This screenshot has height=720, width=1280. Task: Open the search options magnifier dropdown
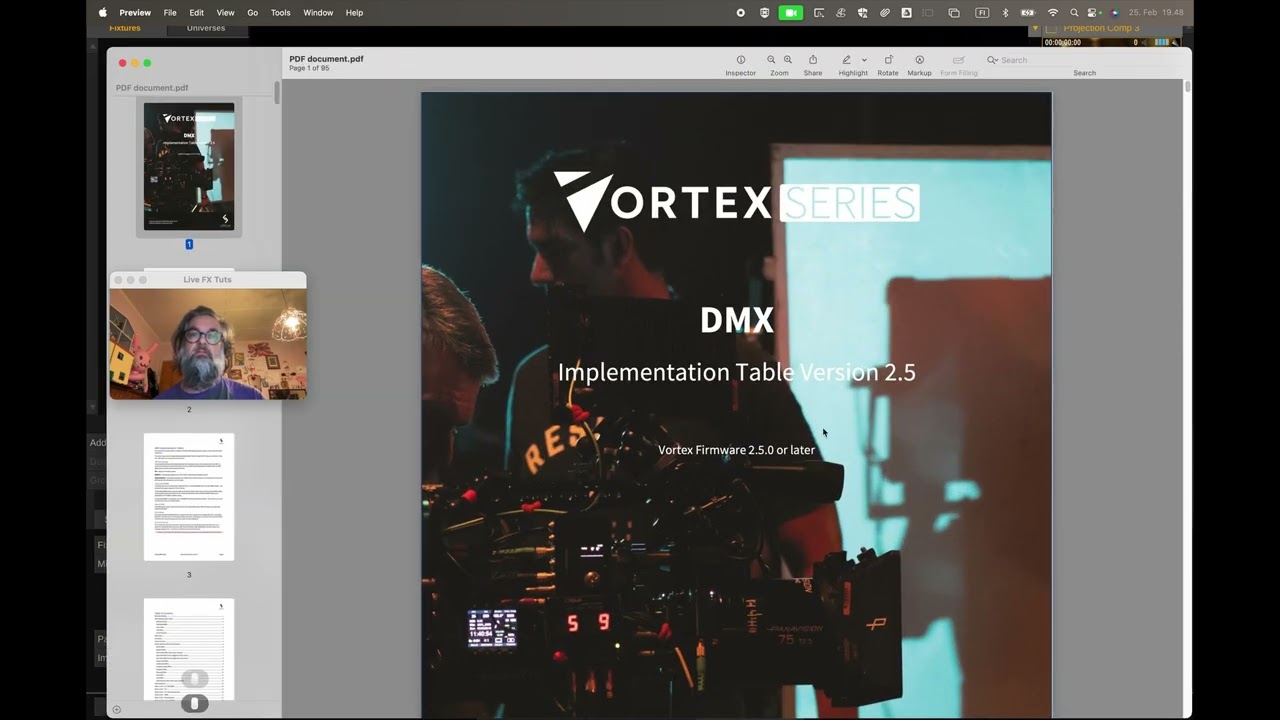click(x=992, y=60)
